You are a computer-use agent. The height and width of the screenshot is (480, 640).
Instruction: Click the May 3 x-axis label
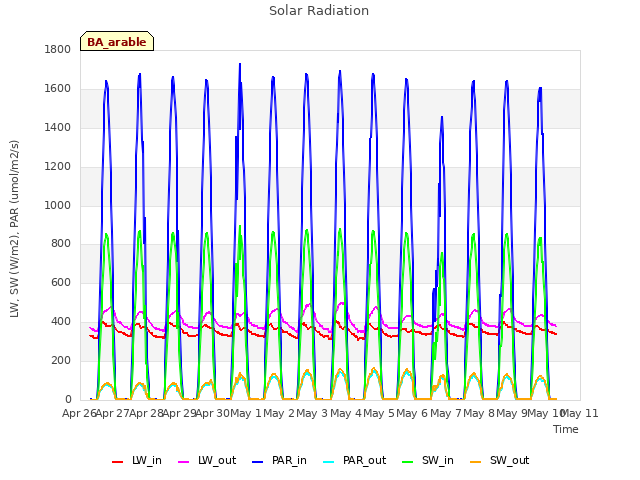tap(312, 413)
